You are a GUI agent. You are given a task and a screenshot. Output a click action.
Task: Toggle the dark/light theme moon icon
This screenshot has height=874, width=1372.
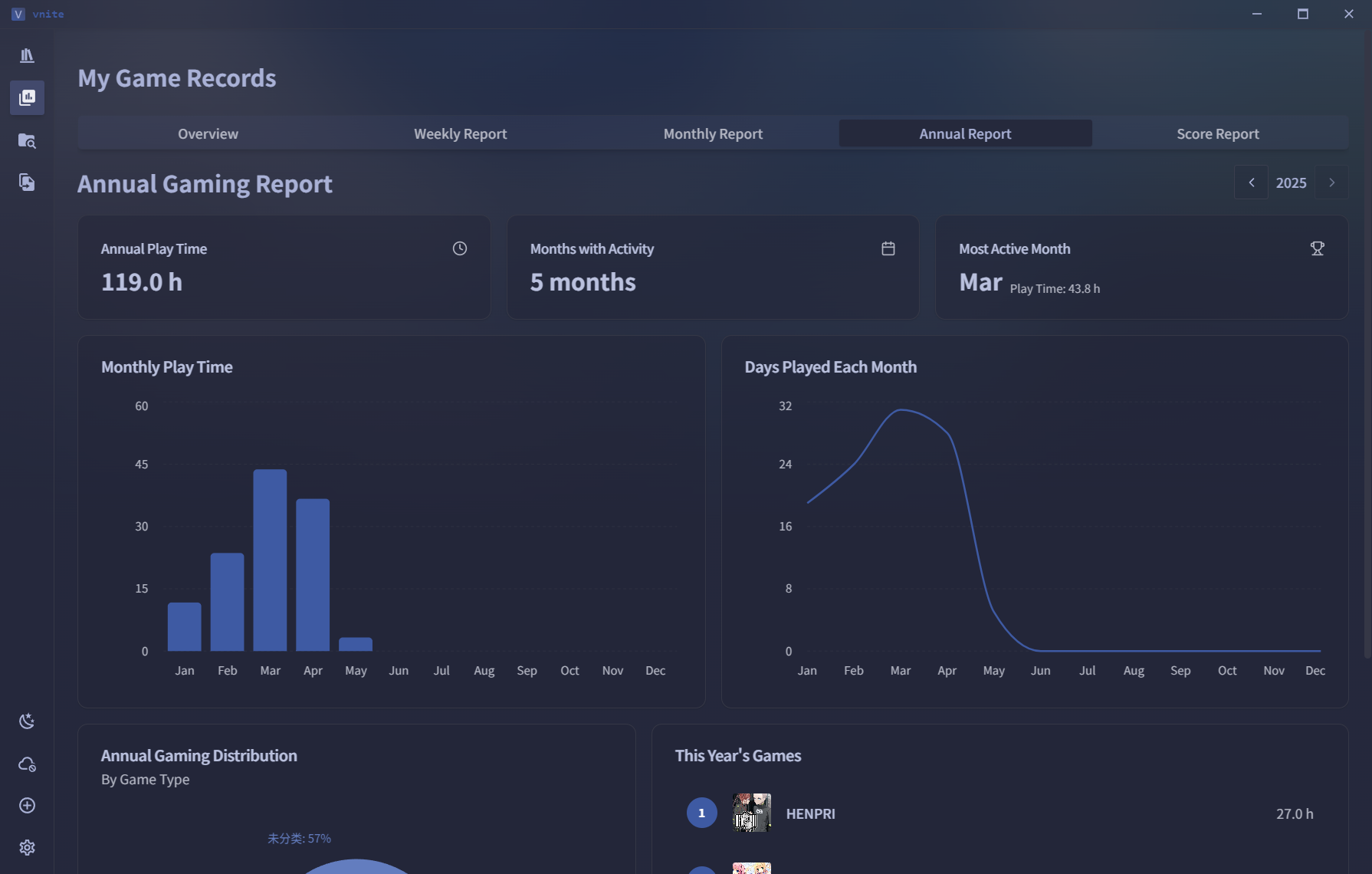(27, 721)
